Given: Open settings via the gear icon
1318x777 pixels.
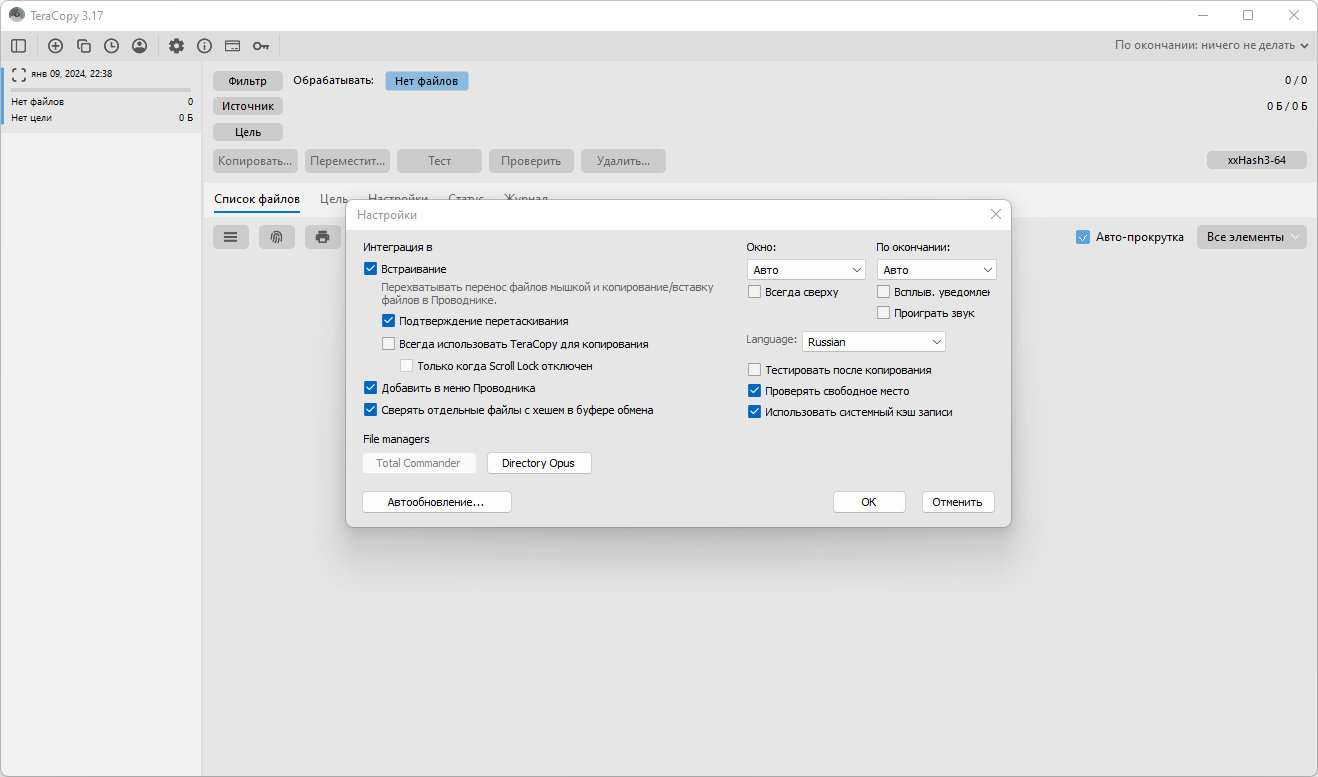Looking at the screenshot, I should tap(177, 46).
